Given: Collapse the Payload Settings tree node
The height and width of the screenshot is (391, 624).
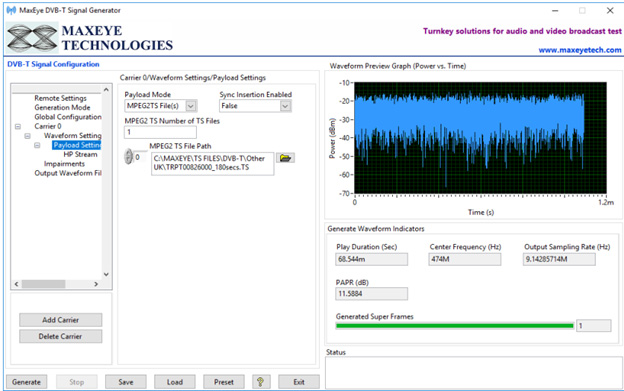Looking at the screenshot, I should (37, 145).
